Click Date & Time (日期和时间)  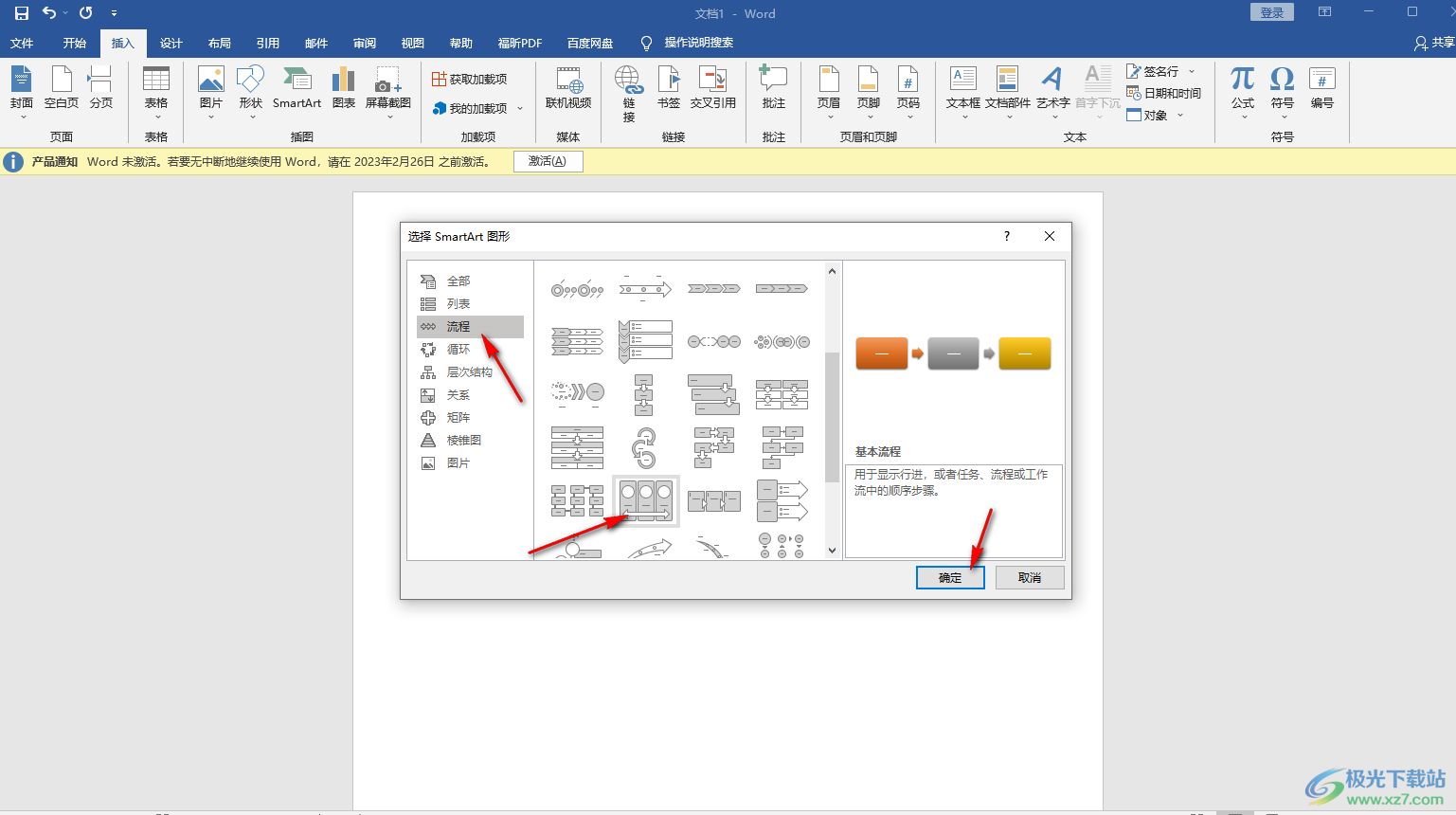(x=1163, y=93)
